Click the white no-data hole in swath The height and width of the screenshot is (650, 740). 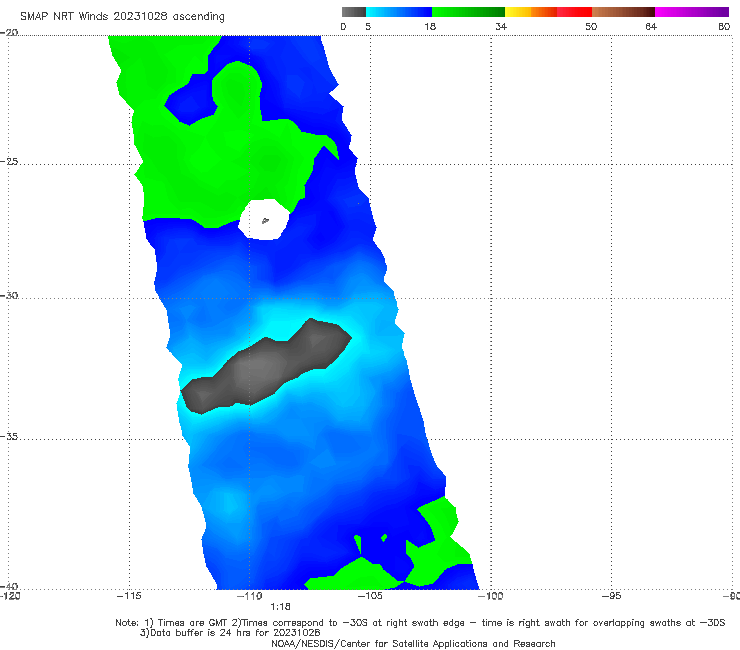tap(263, 219)
